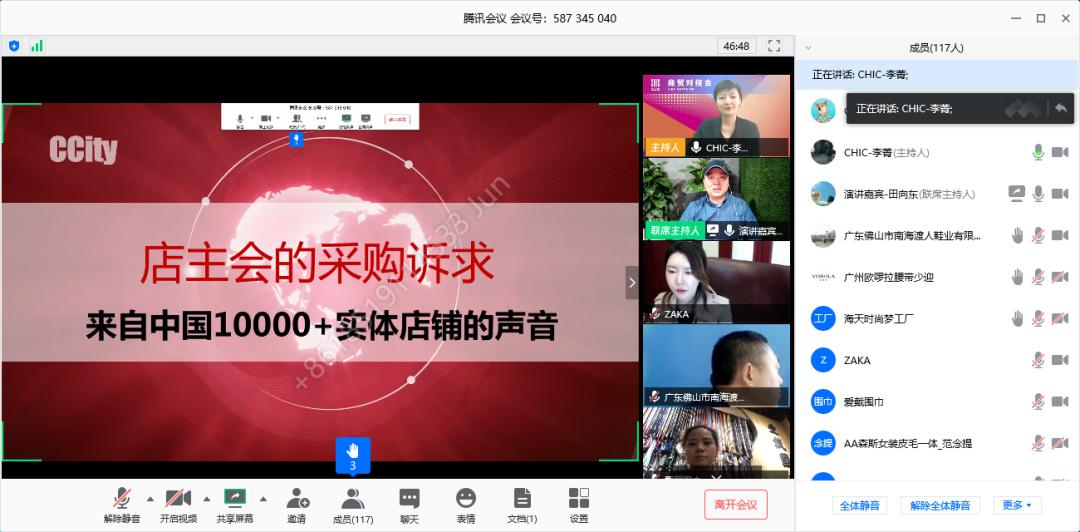1080x532 pixels.
Task: Open the 表情 emoji reactions
Action: click(x=466, y=505)
